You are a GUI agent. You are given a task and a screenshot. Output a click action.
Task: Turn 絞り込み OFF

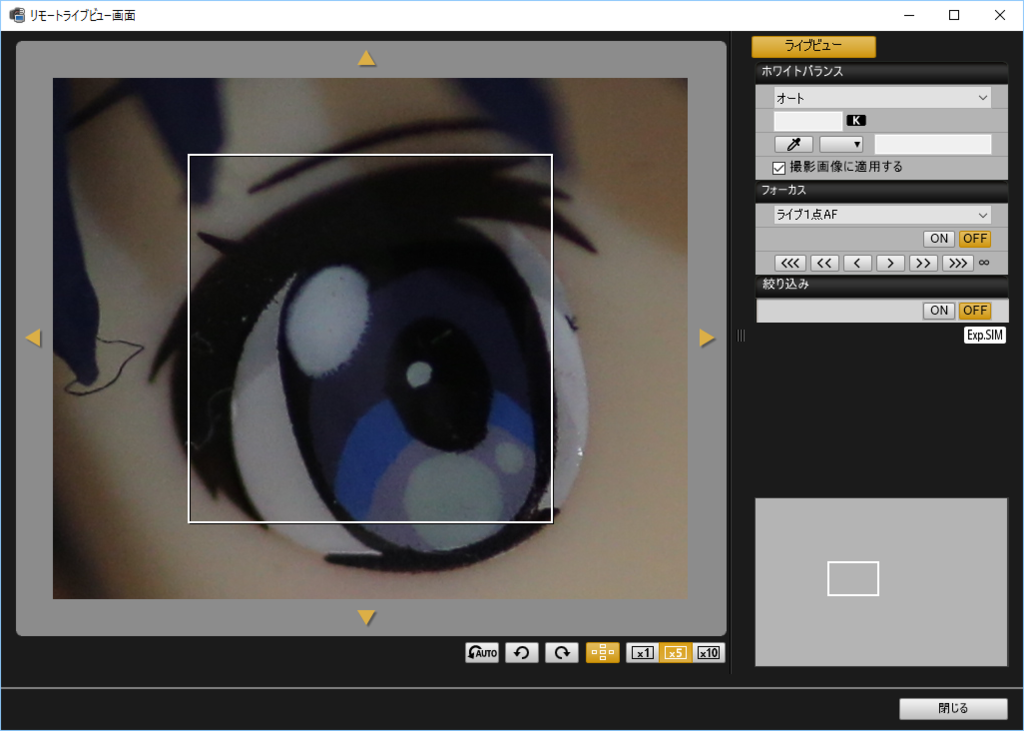pos(975,310)
